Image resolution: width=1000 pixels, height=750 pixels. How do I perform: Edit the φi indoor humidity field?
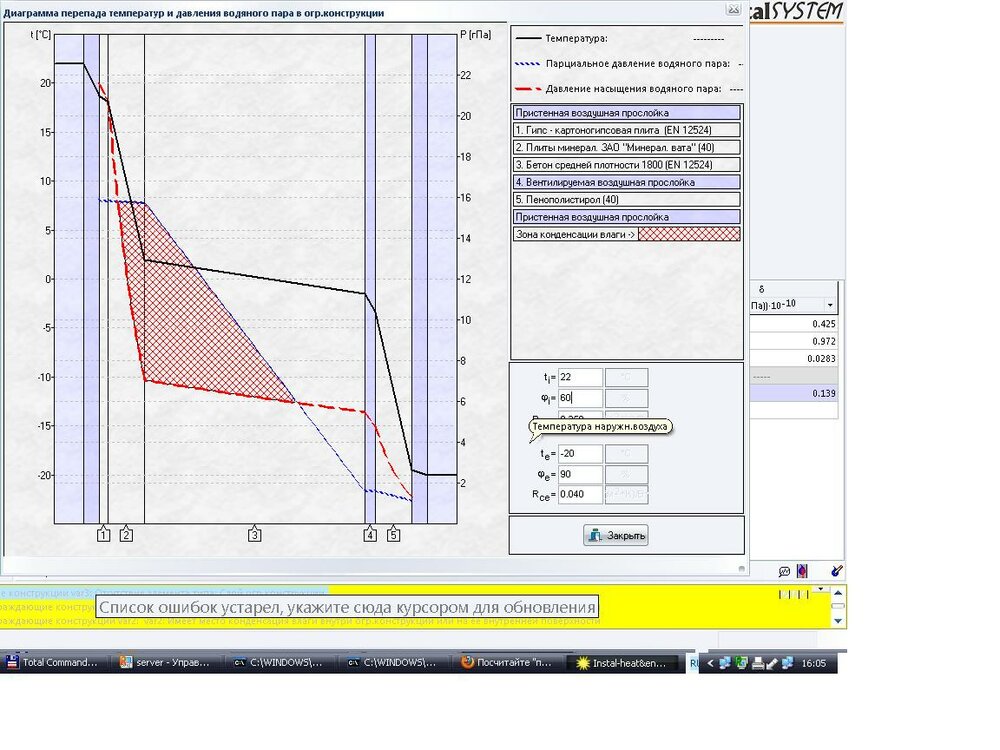tap(580, 398)
